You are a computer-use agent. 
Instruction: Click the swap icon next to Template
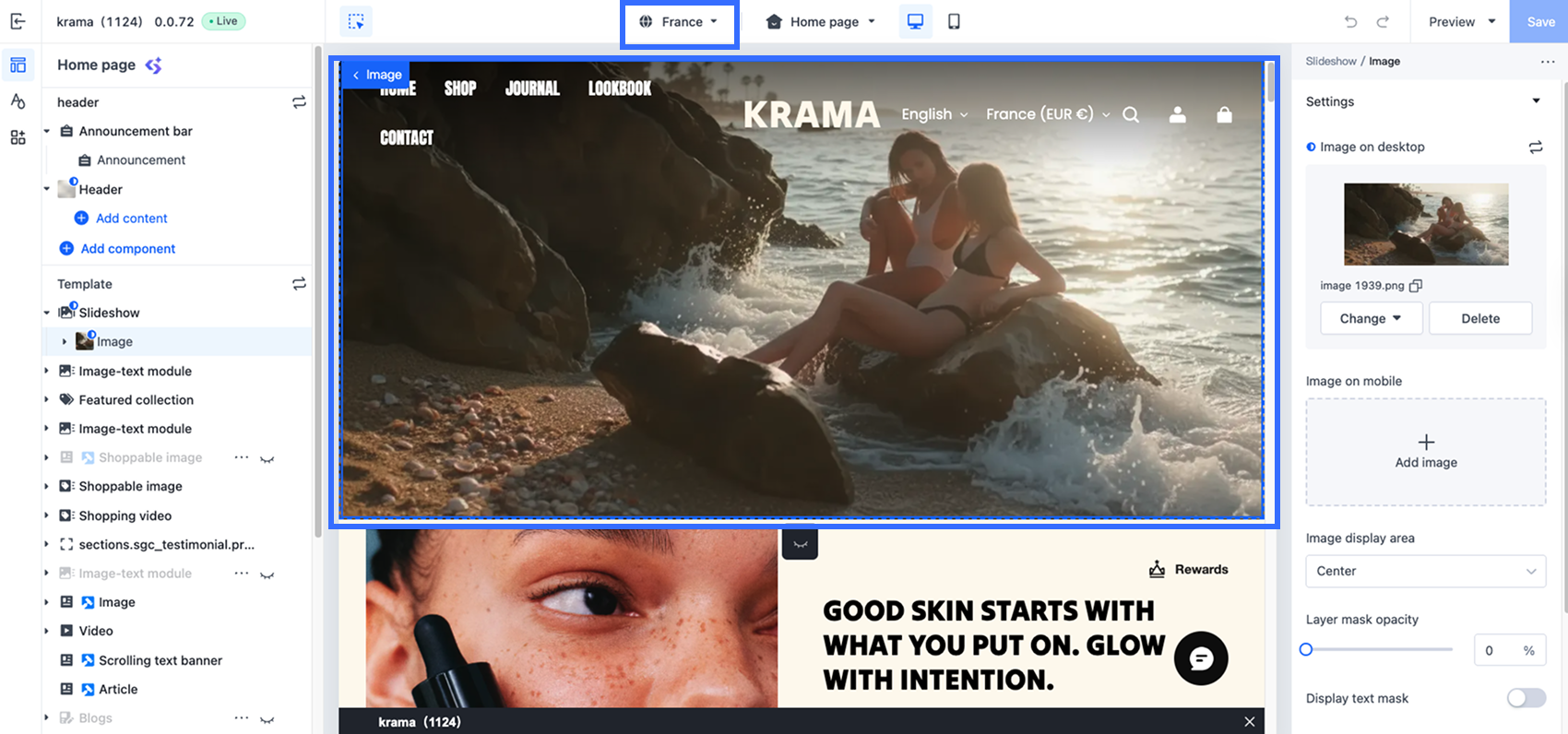[x=299, y=284]
